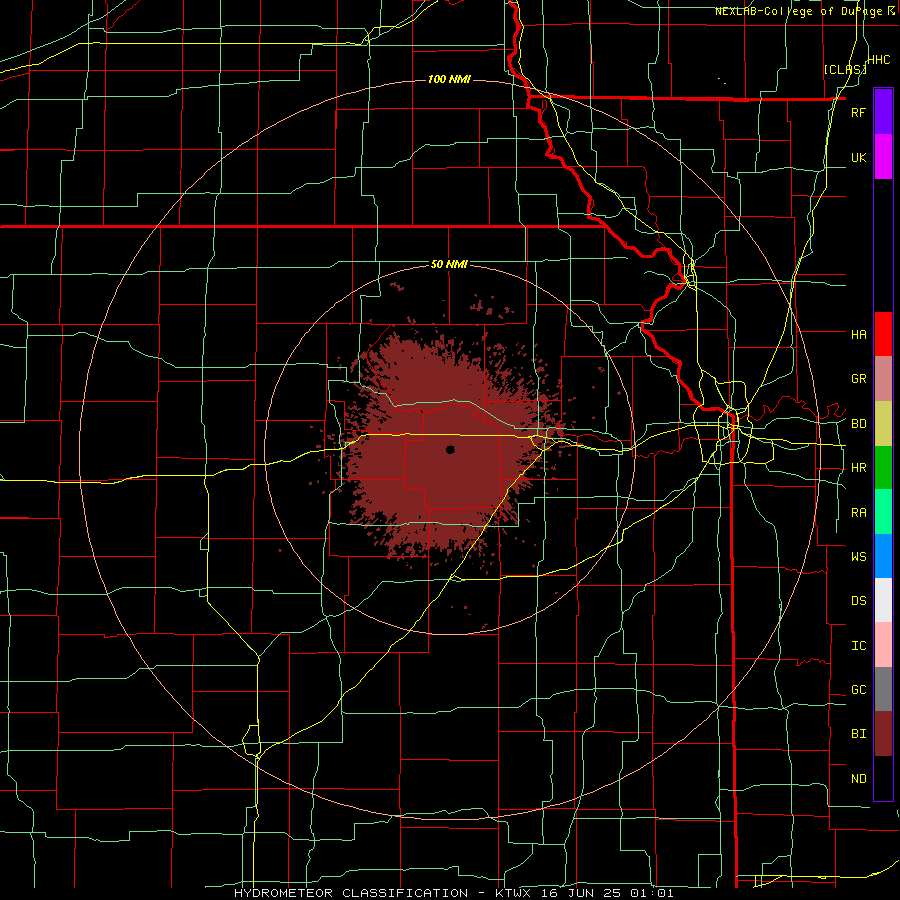
Task: Click the HA red legend swatch
Action: click(x=883, y=334)
